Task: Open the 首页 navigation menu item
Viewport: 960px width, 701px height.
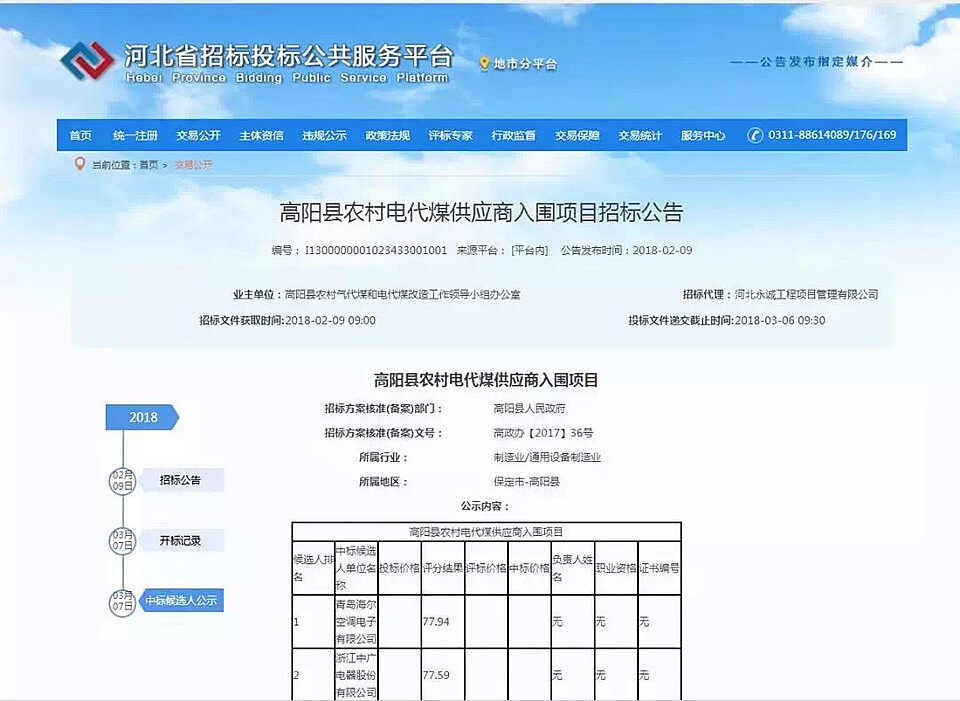Action: [x=80, y=134]
